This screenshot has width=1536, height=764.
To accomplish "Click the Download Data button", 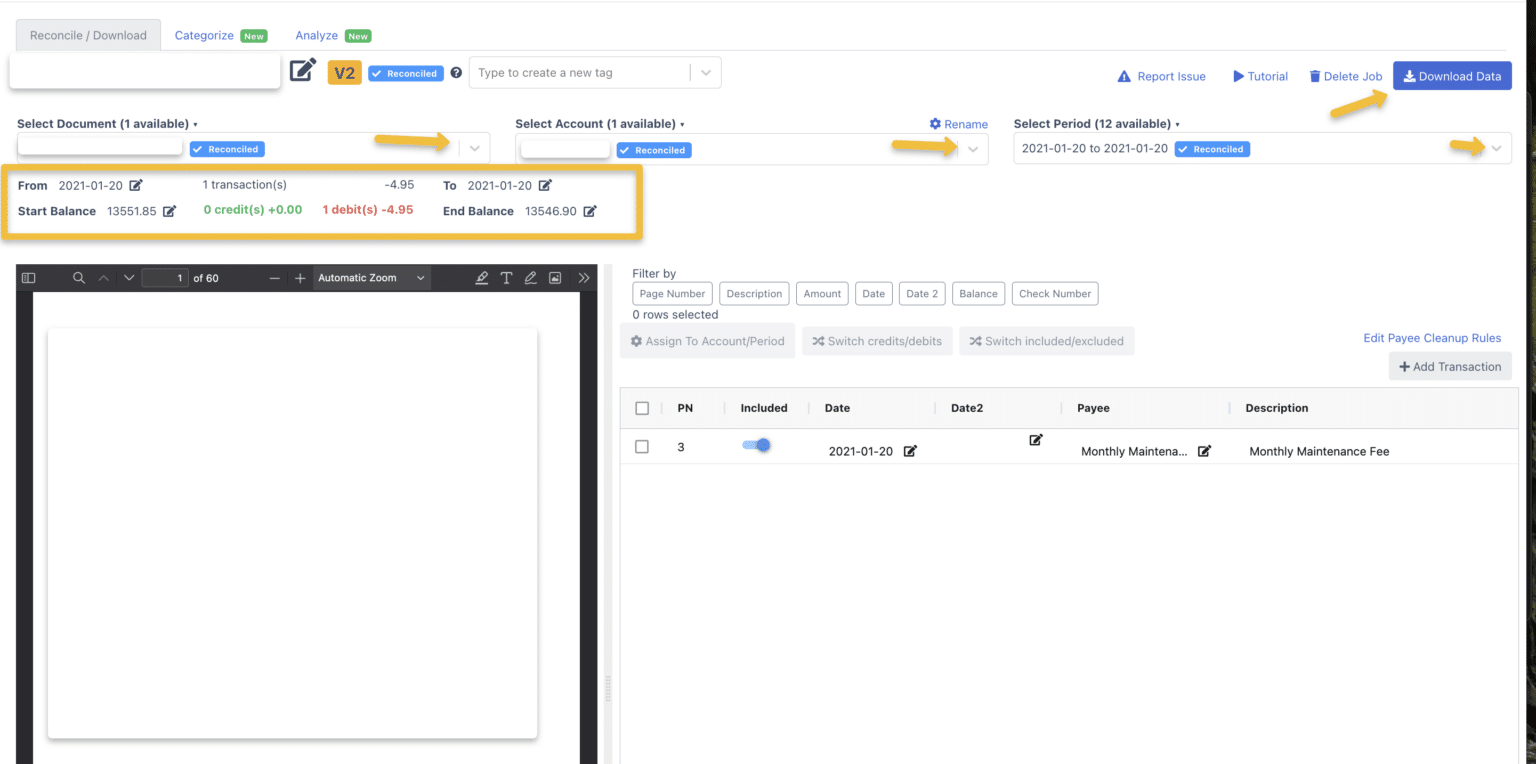I will pyautogui.click(x=1452, y=75).
